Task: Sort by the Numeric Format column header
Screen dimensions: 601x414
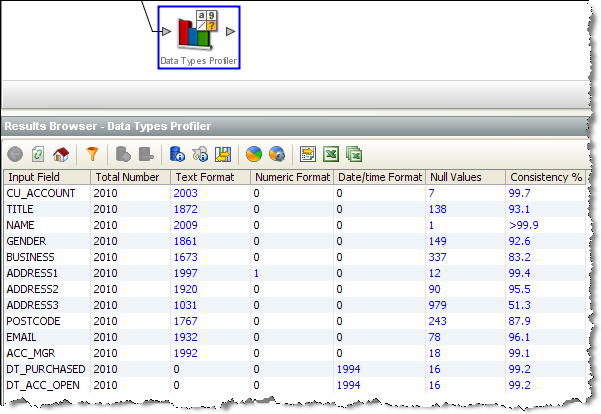Action: (x=292, y=177)
